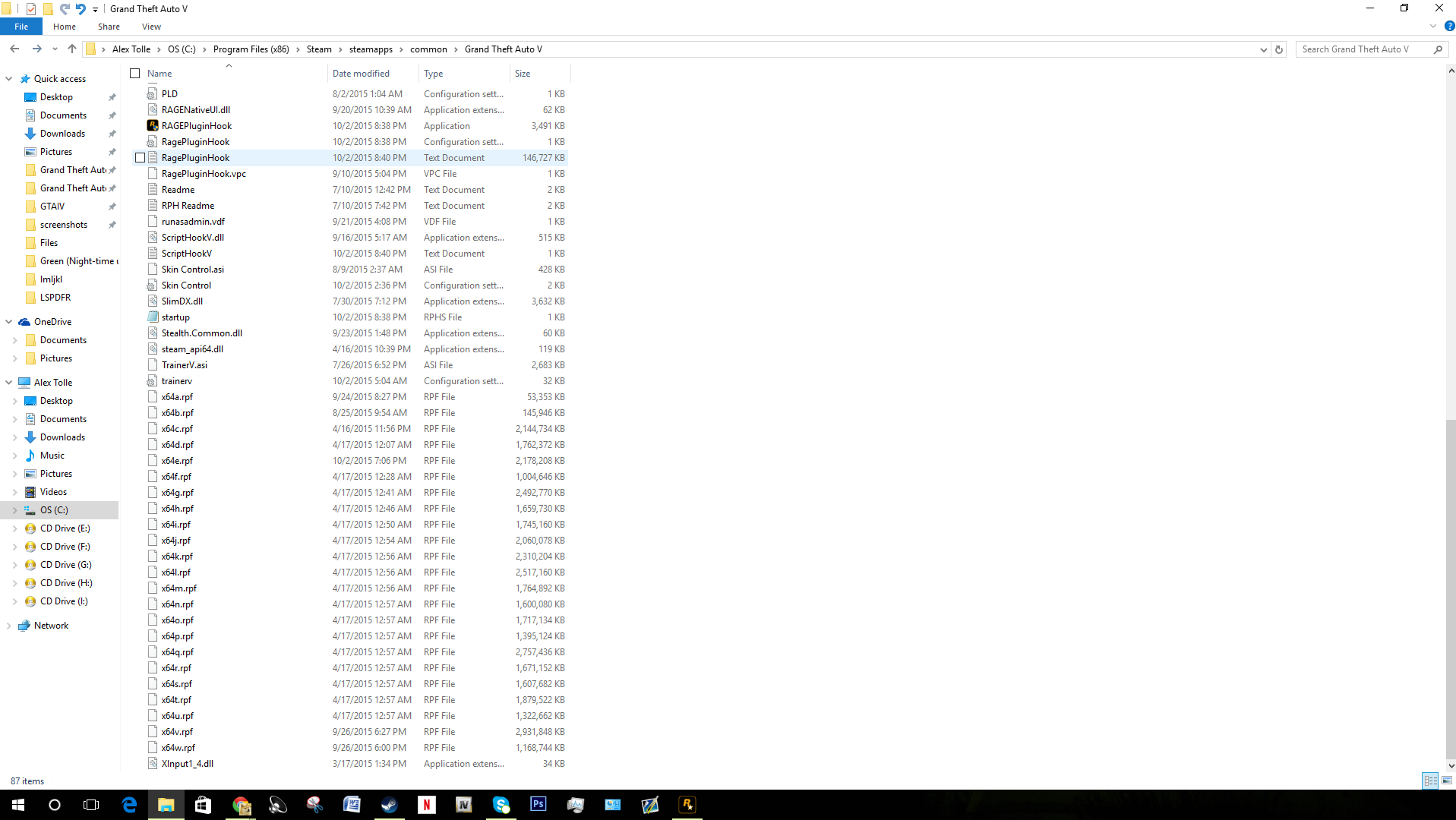This screenshot has height=820, width=1456.
Task: Expand the CD Drive (H:) node
Action: [14, 583]
